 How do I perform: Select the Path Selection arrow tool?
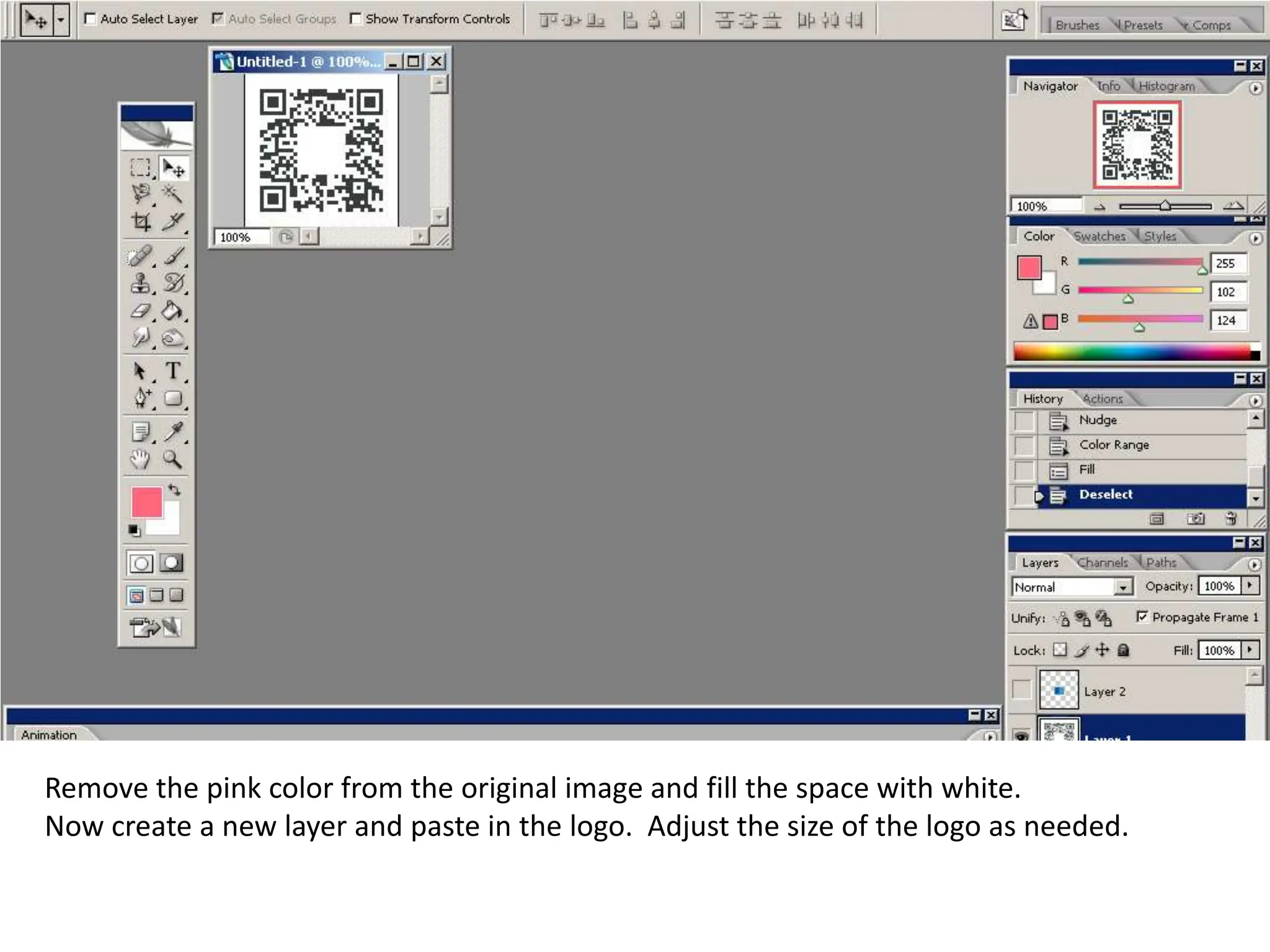(140, 371)
